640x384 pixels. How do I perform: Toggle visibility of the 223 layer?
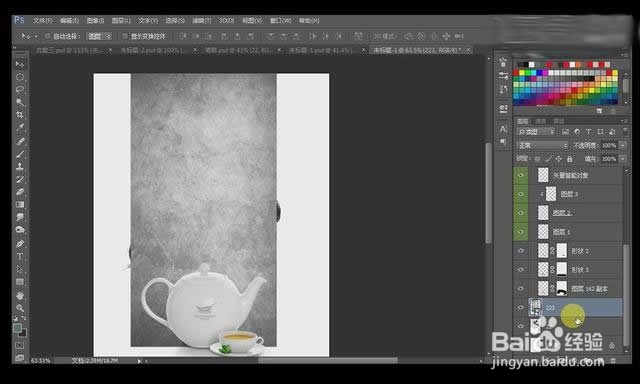[x=520, y=307]
